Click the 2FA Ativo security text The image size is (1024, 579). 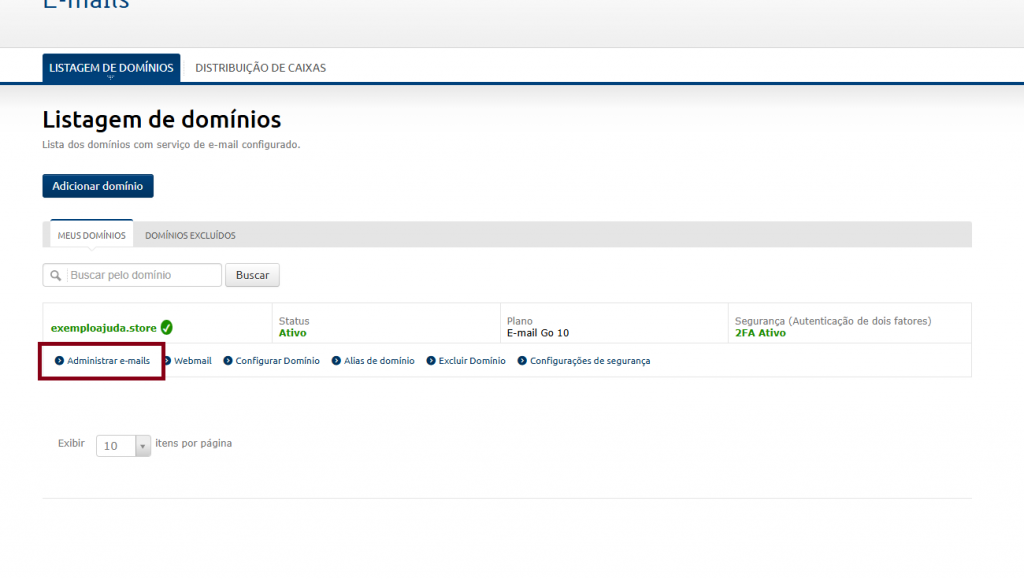(760, 333)
